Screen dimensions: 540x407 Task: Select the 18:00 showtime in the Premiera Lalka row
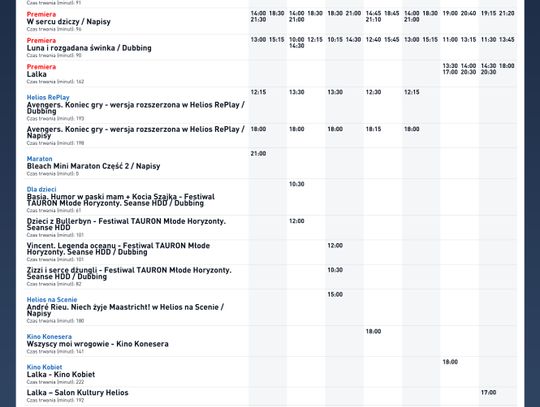point(507,66)
